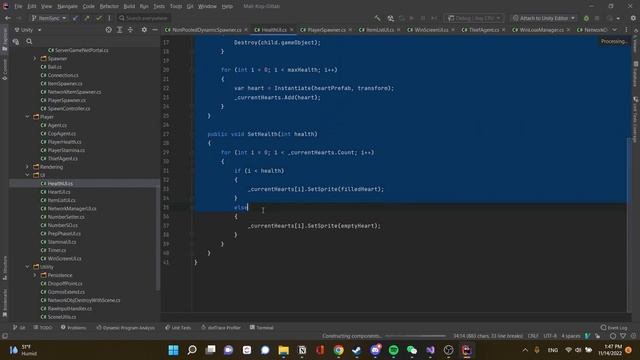Click the Git push arrow icon
This screenshot has width=640, height=360.
point(87,18)
